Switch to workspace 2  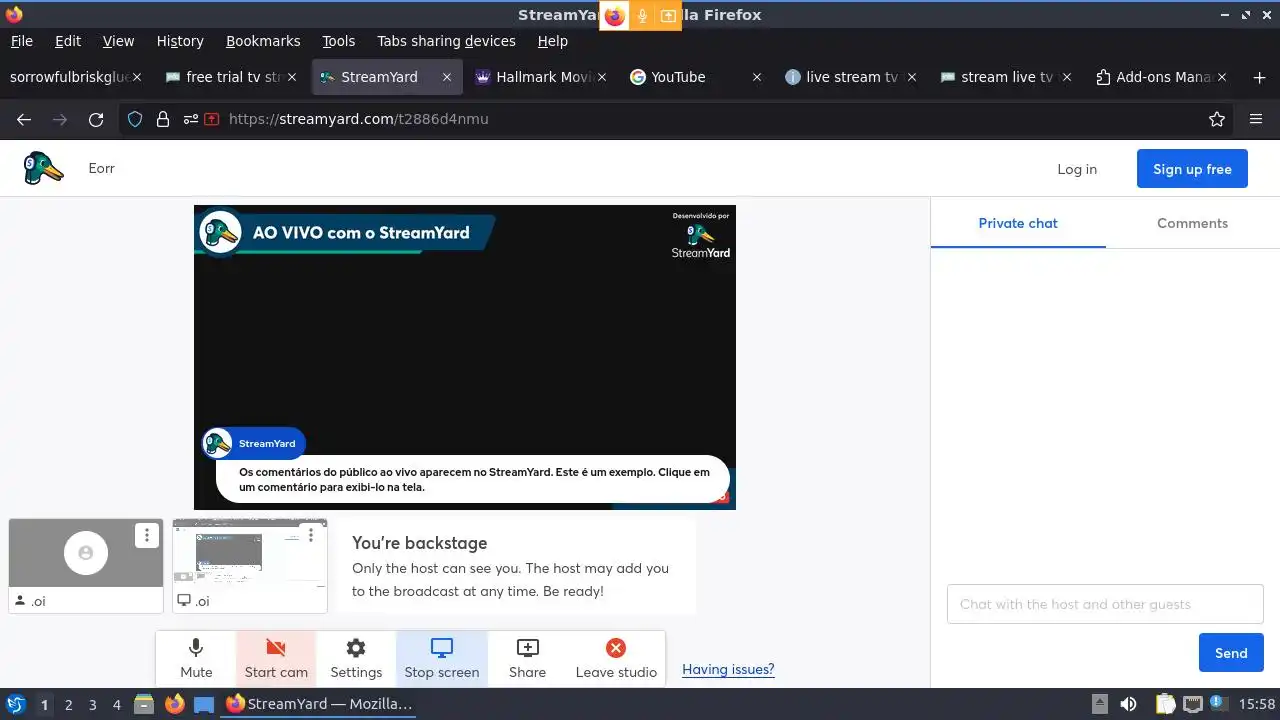(x=68, y=704)
